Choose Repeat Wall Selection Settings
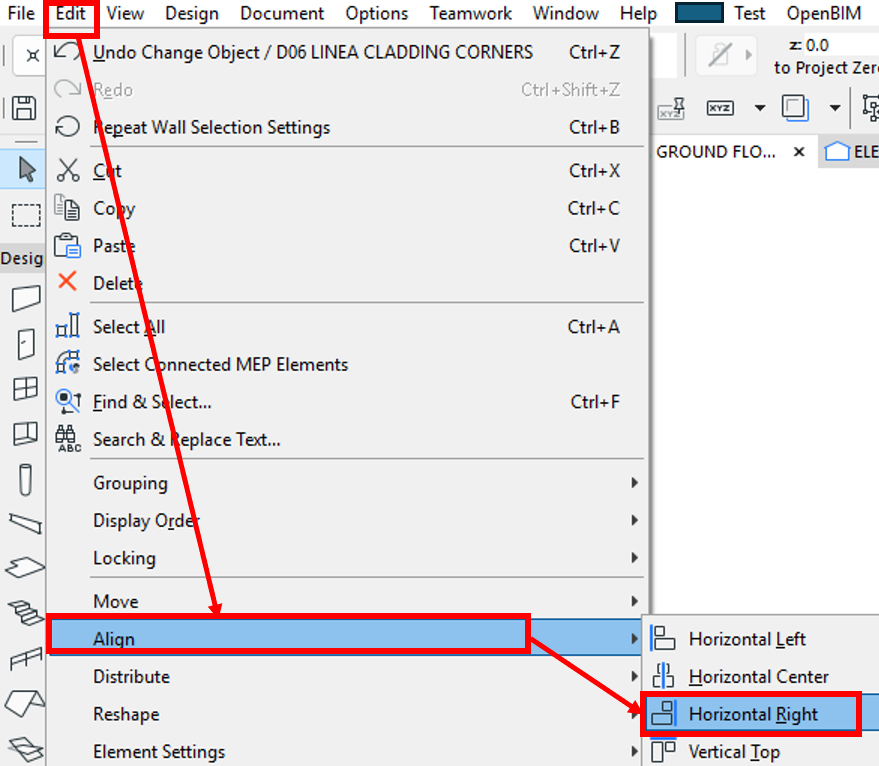This screenshot has height=766, width=879. pyautogui.click(x=348, y=127)
